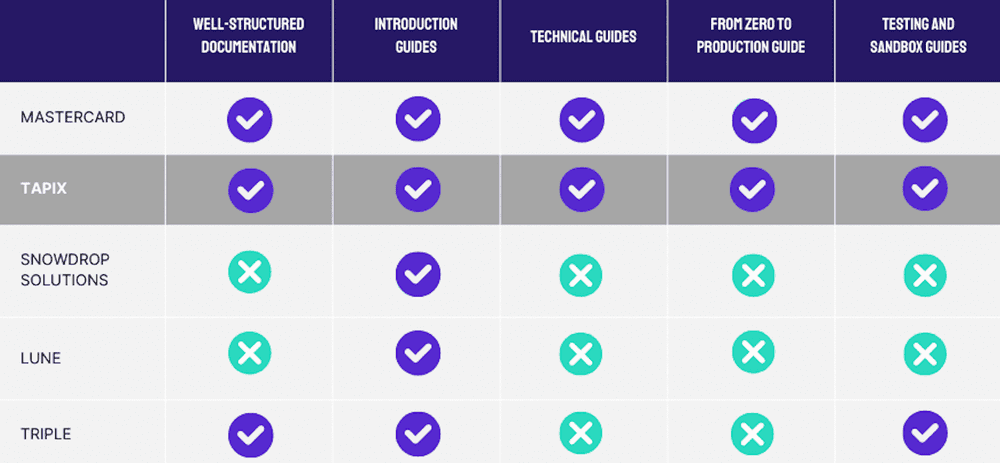Image resolution: width=1000 pixels, height=463 pixels.
Task: Click Tapix's From Zero to Production checkmark
Action: pyautogui.click(x=753, y=188)
